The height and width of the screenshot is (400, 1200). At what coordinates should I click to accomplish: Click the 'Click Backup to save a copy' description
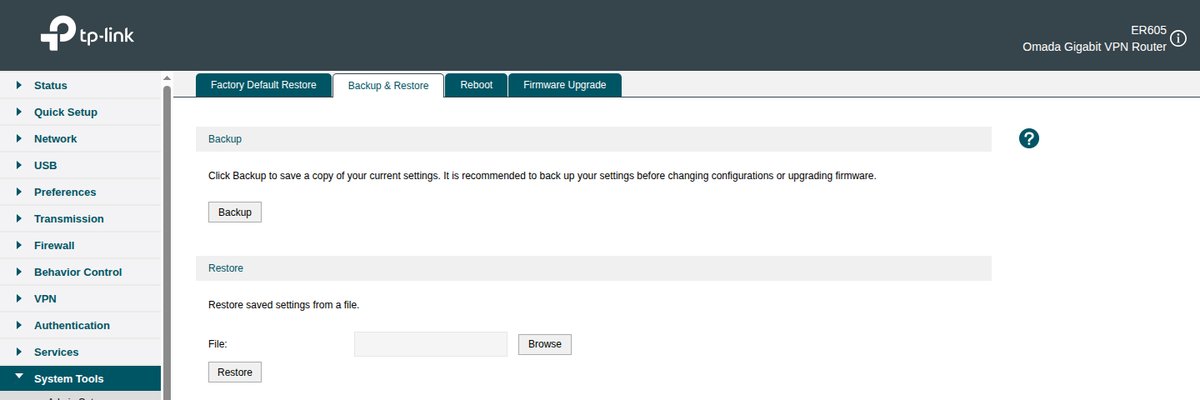(542, 175)
